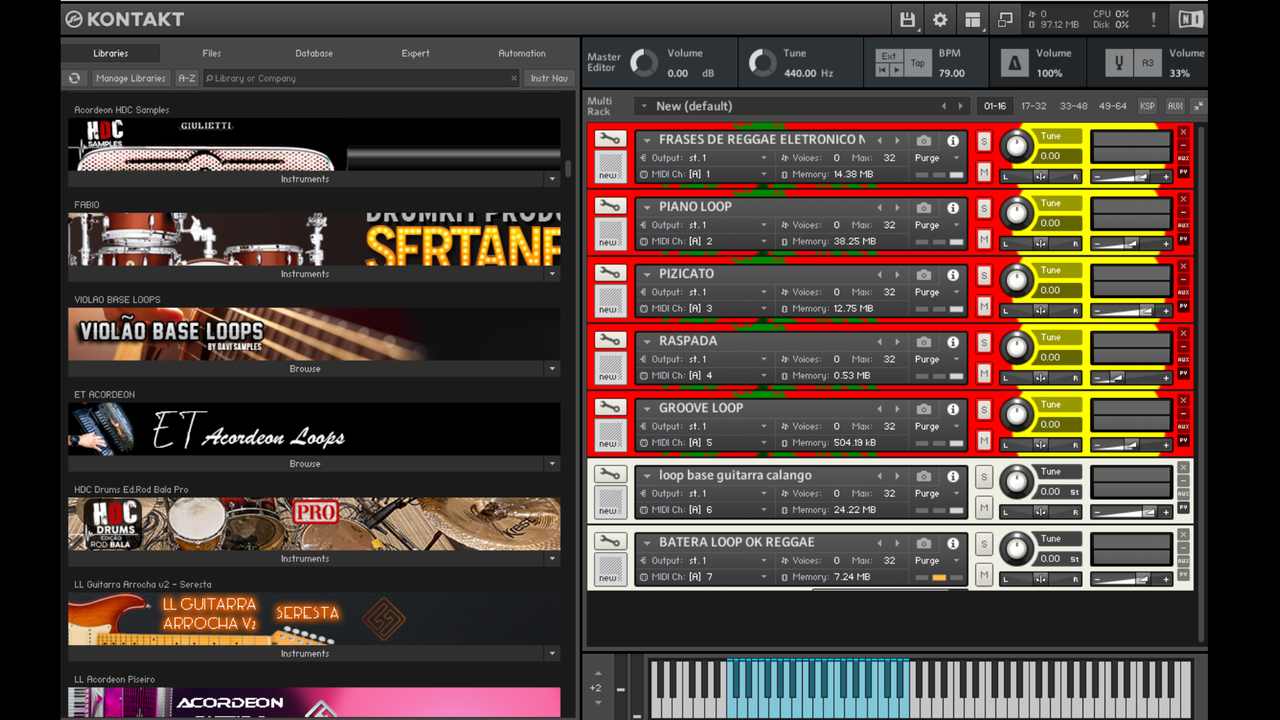This screenshot has width=1280, height=720.
Task: Click the Instr Nav button
Action: coord(549,78)
